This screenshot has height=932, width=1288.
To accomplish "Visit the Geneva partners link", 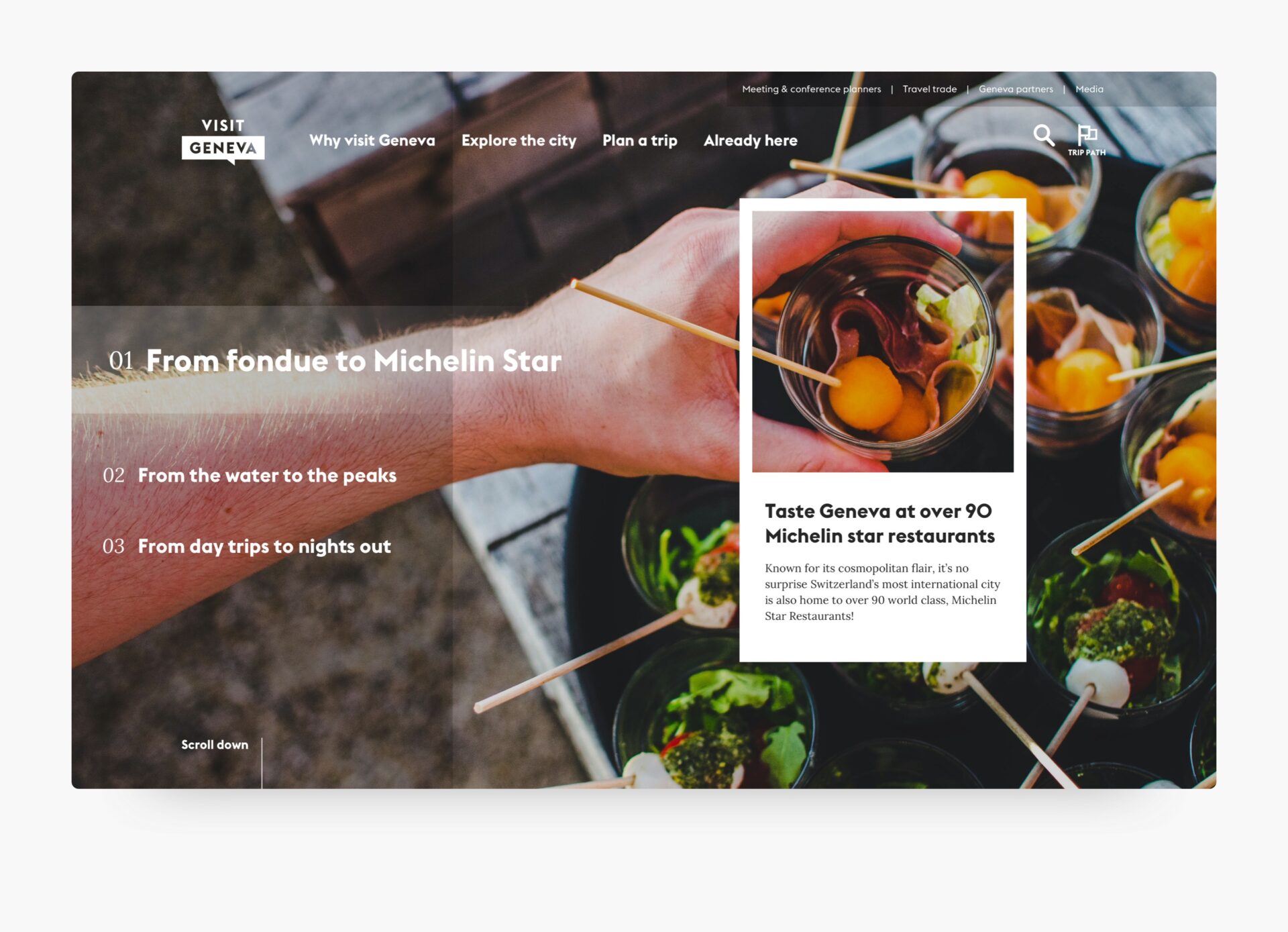I will pos(1016,89).
